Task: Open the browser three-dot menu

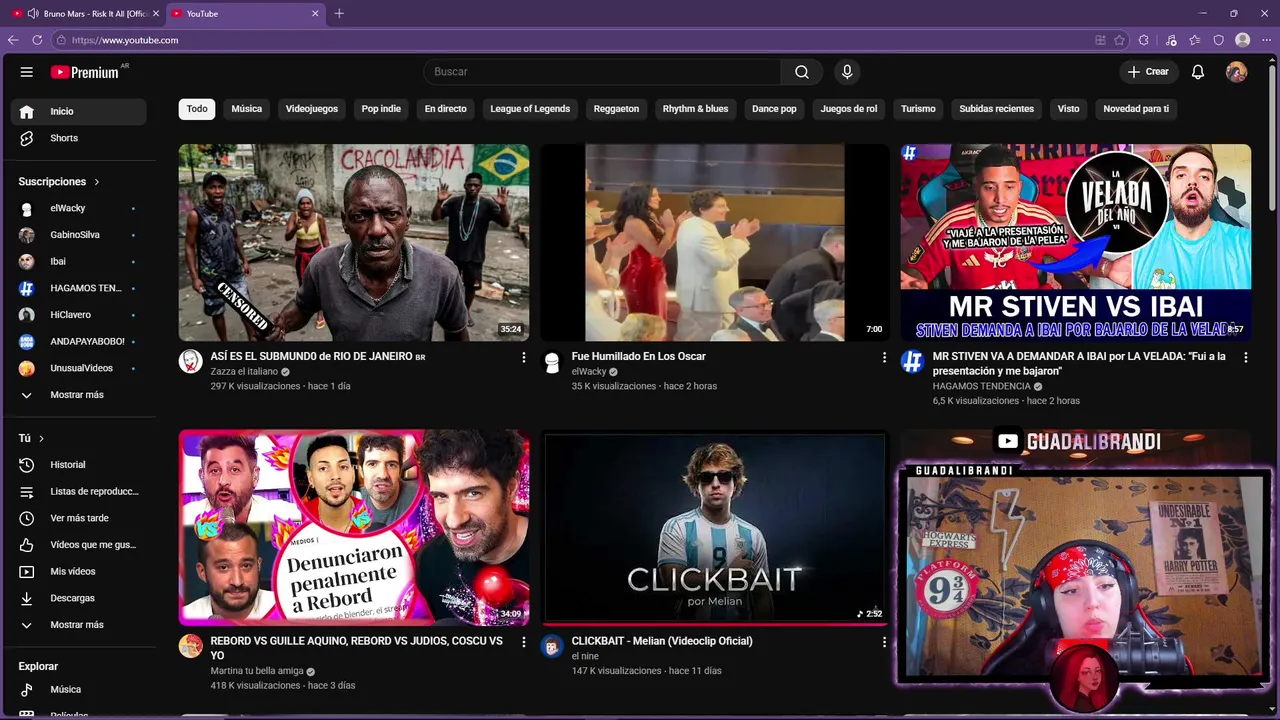Action: tap(1266, 40)
